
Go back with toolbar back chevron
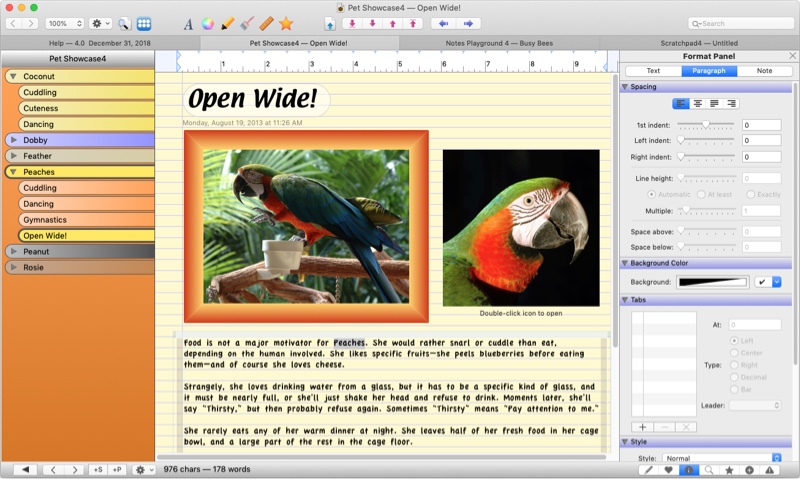pos(14,23)
